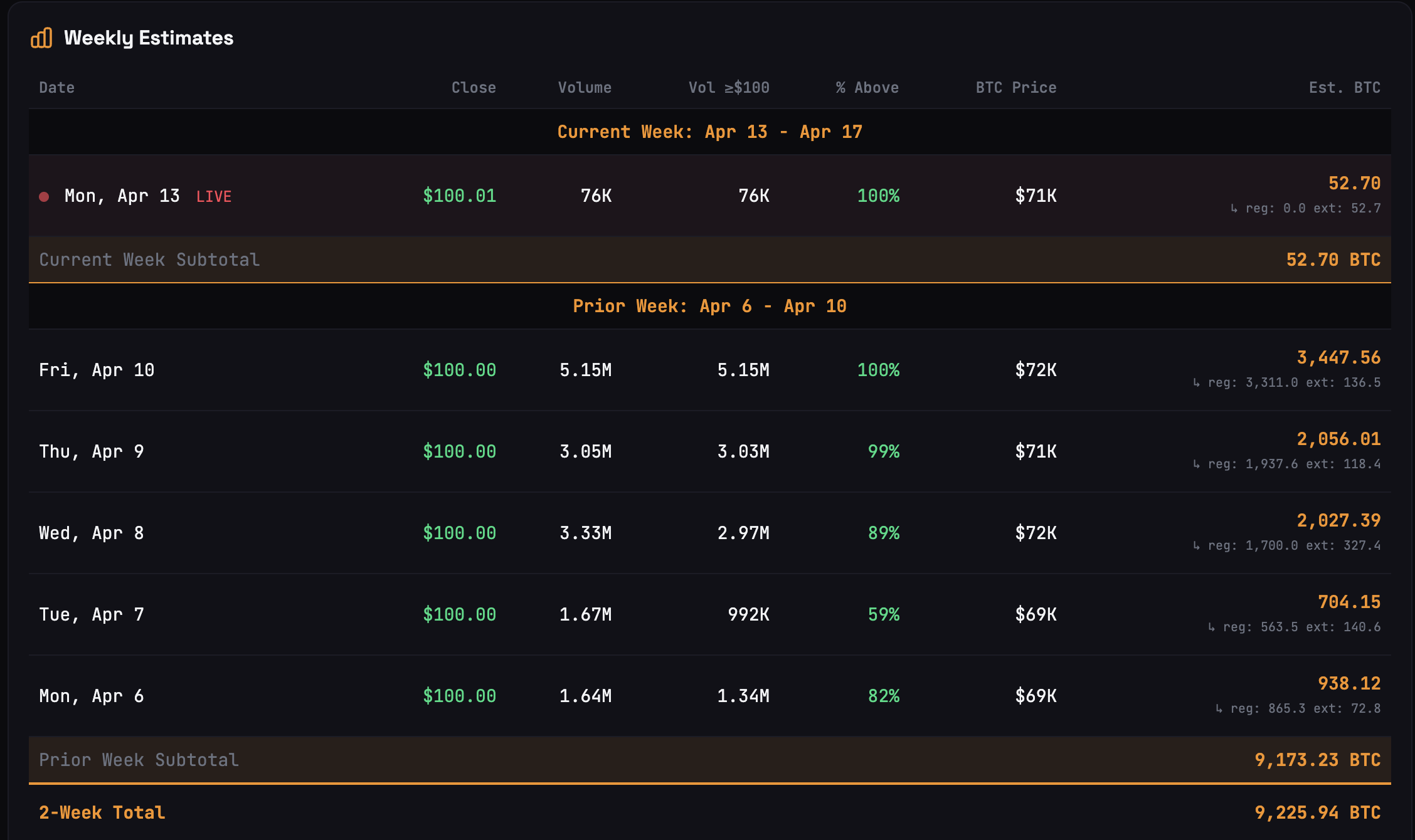Click the Current Week Subtotal 52.70 BTC value
1415x840 pixels.
pyautogui.click(x=1333, y=260)
